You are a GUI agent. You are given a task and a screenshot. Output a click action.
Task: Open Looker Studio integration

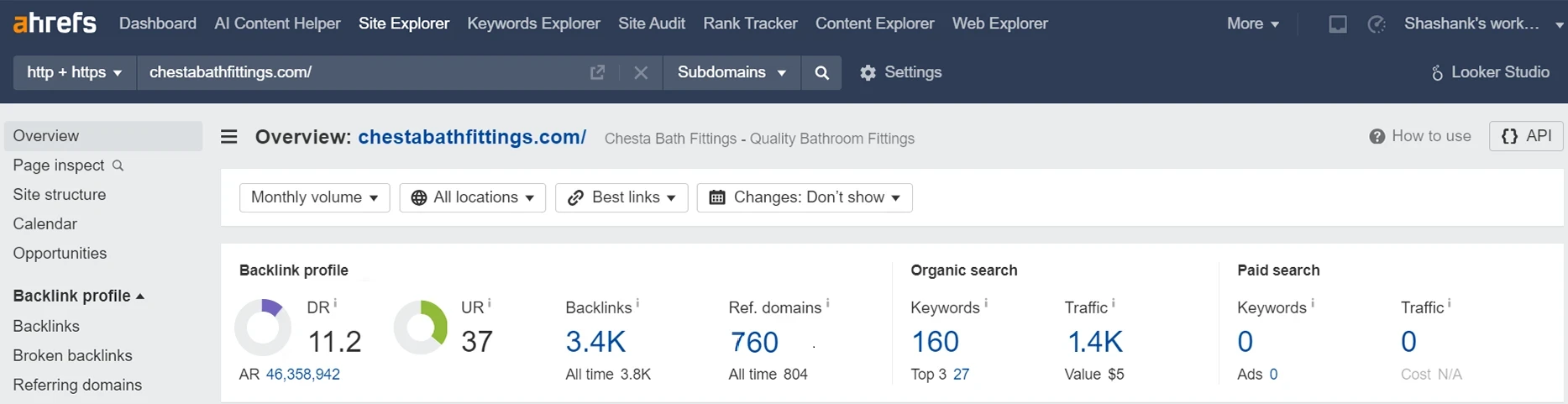point(1490,72)
